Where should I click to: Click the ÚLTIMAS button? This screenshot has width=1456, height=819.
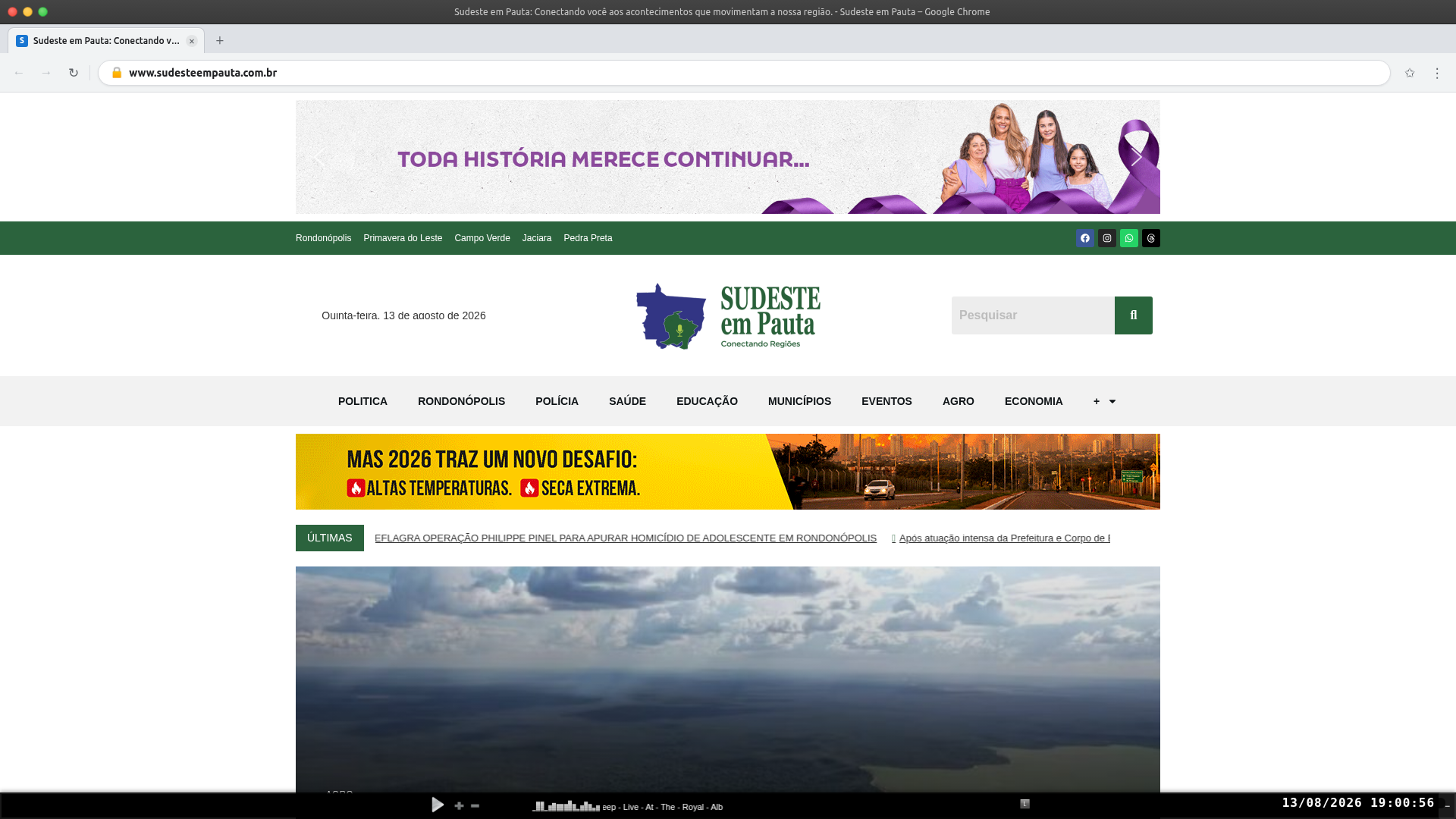(x=330, y=538)
